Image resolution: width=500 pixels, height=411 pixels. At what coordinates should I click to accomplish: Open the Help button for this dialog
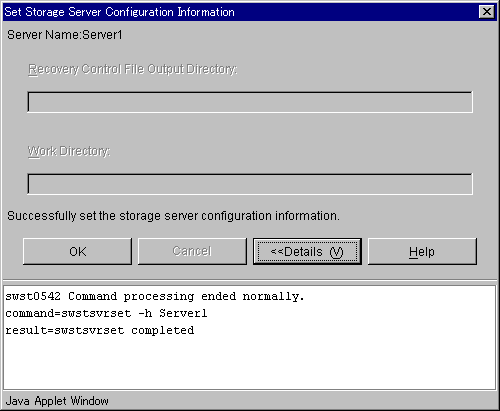click(422, 251)
